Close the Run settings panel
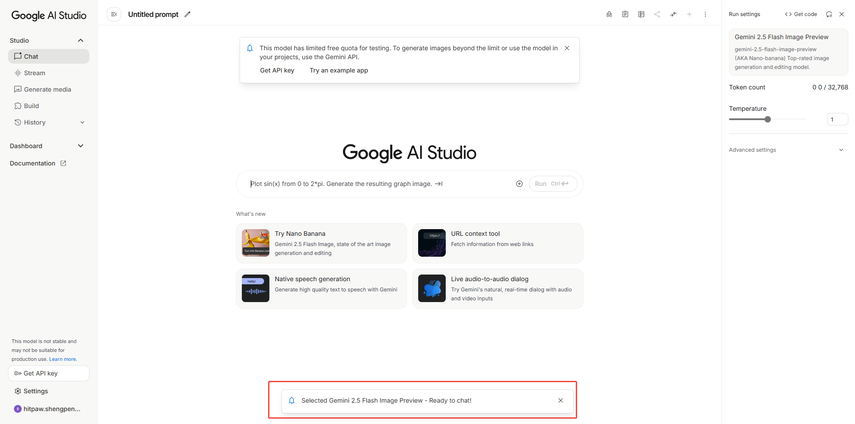The width and height of the screenshot is (855, 424). pyautogui.click(x=841, y=14)
